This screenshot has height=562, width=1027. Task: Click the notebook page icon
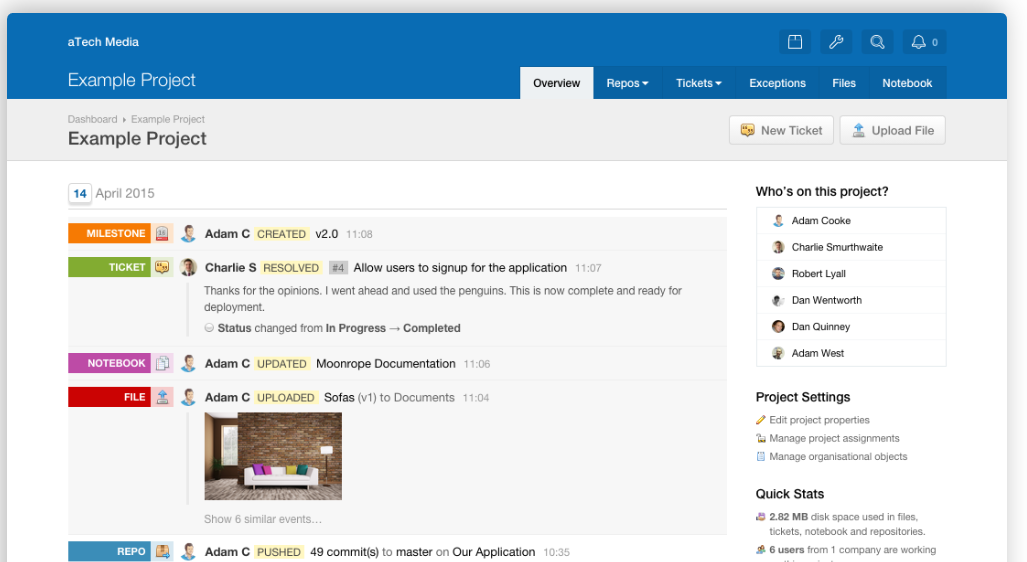(x=162, y=363)
